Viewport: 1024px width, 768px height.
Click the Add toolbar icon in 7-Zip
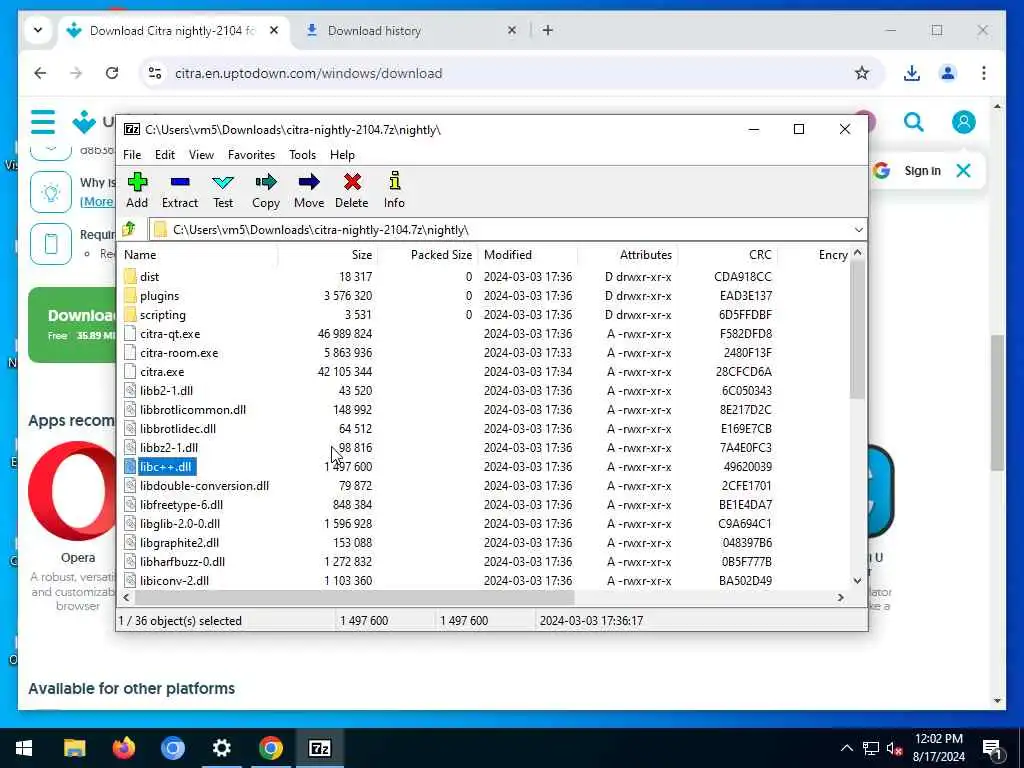(137, 190)
